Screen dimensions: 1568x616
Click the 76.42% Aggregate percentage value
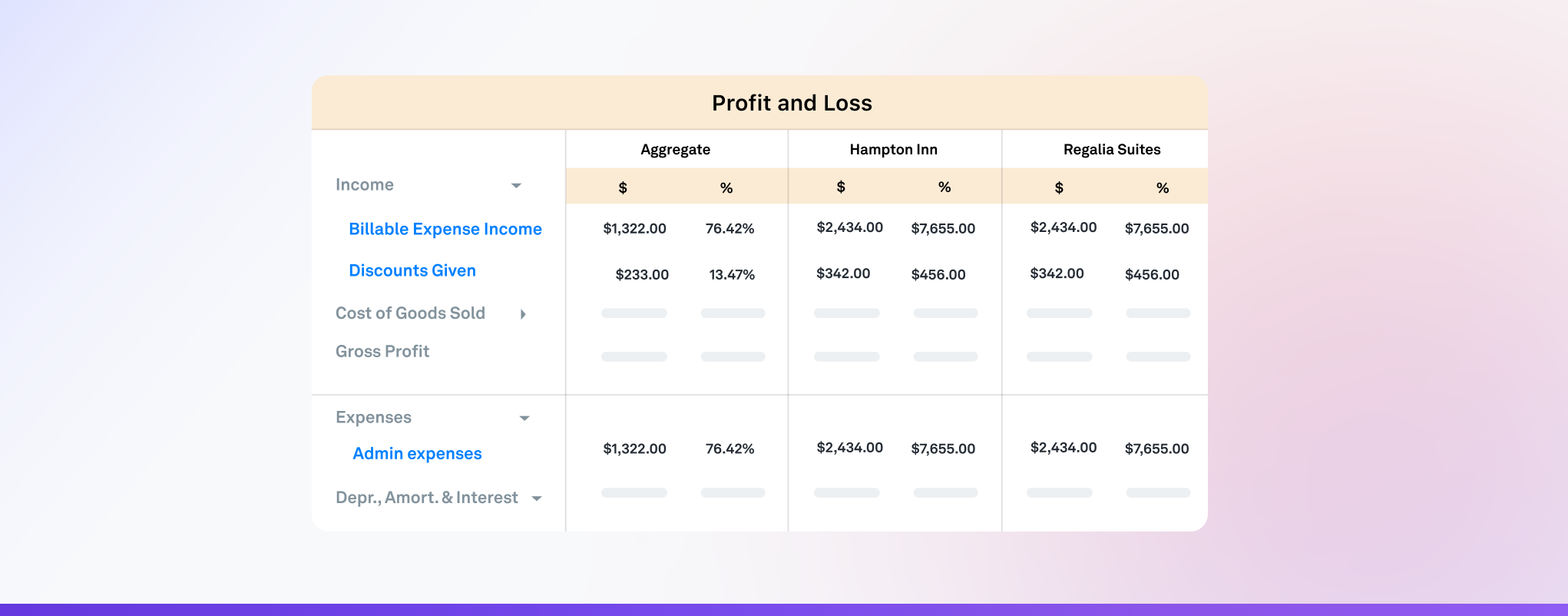coord(729,228)
